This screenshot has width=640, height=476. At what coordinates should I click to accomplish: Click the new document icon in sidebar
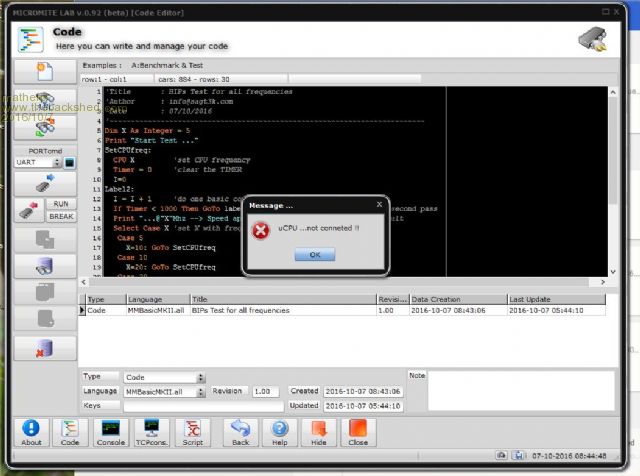[x=43, y=71]
